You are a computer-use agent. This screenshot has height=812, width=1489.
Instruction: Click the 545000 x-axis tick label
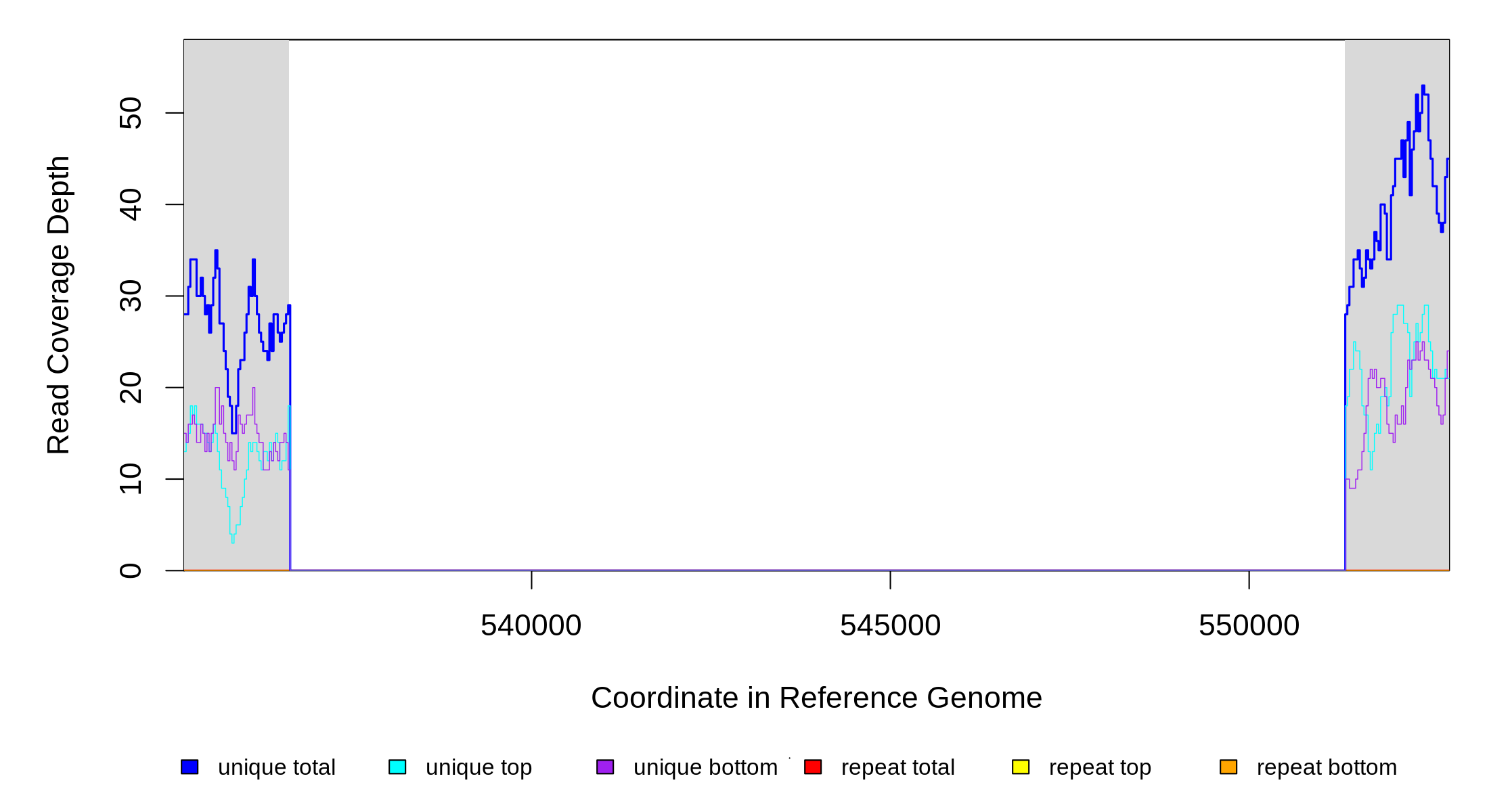[x=890, y=626]
